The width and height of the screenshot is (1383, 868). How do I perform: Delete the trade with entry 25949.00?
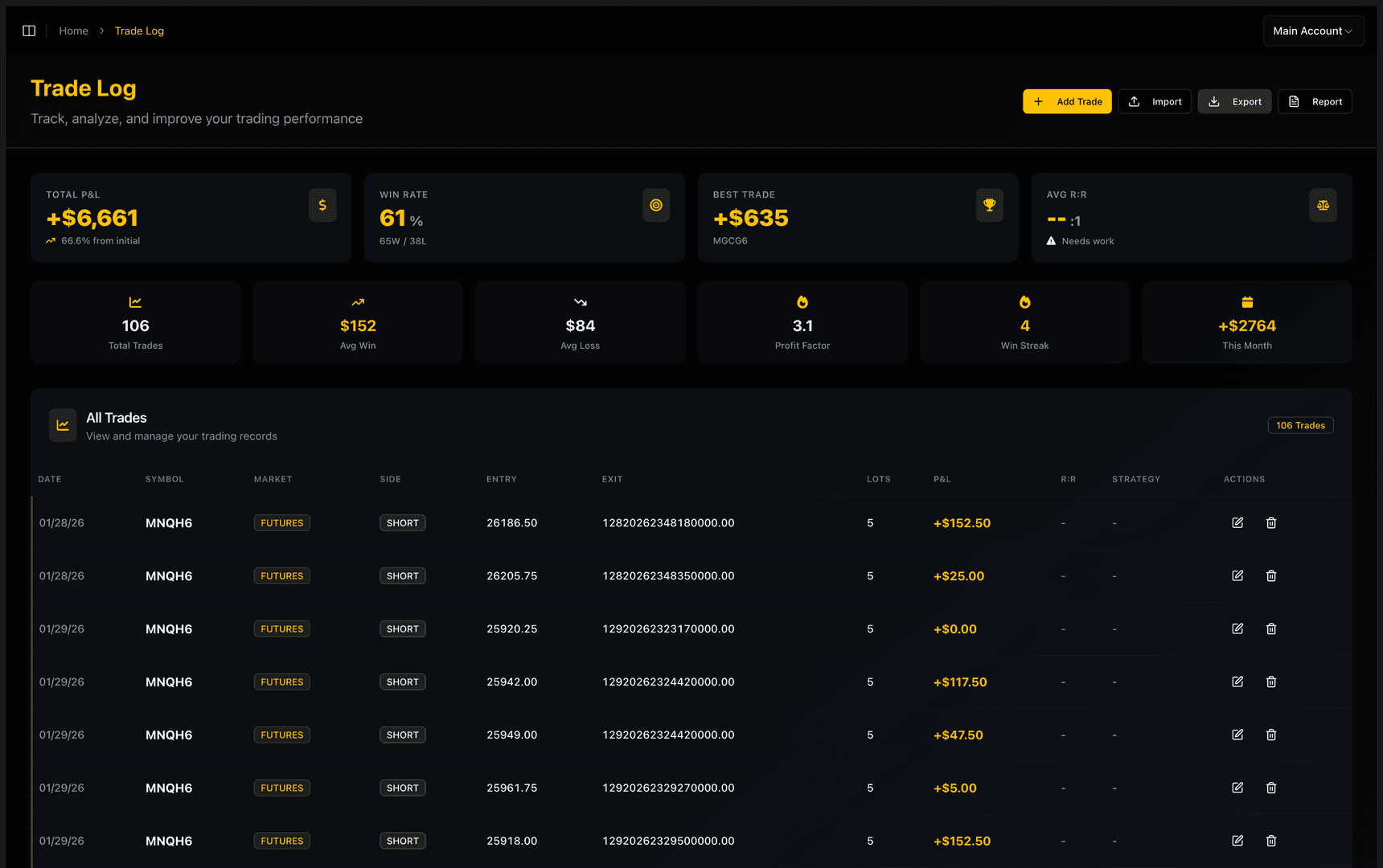(1271, 735)
